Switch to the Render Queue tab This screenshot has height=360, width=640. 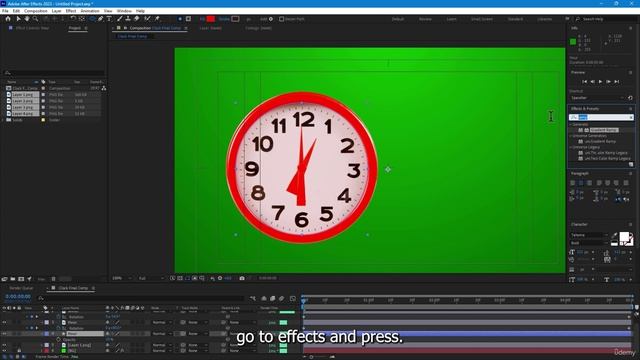pos(21,288)
